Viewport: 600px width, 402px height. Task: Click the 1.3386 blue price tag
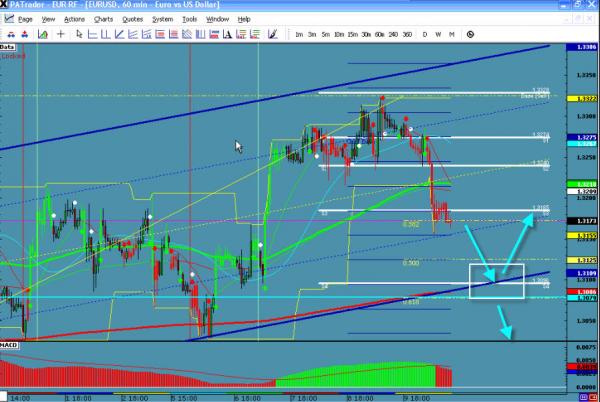coord(584,47)
